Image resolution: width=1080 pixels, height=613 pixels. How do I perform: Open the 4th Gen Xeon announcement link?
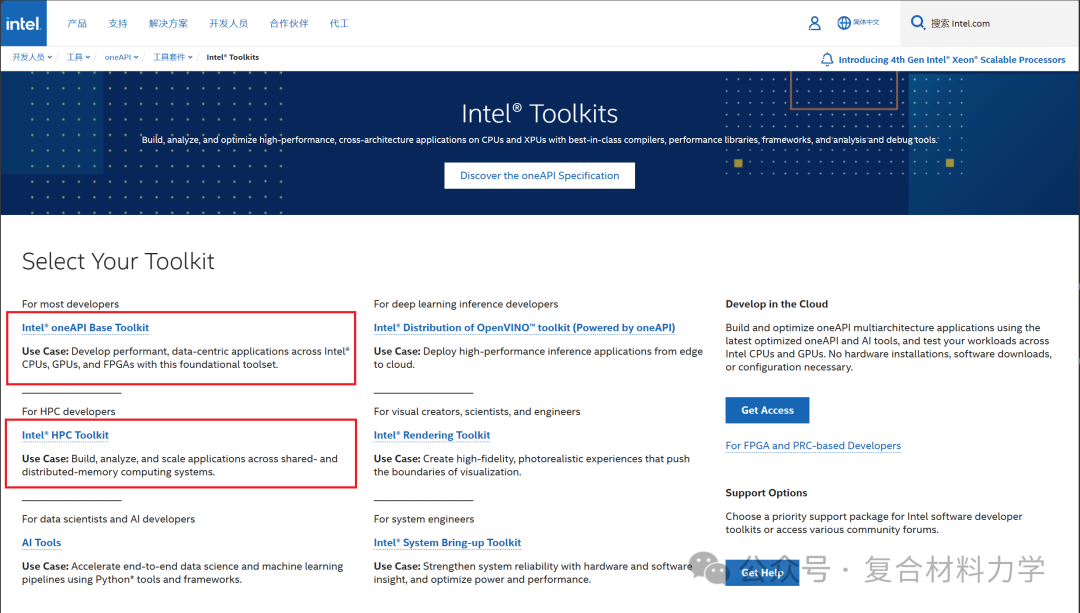click(x=951, y=60)
